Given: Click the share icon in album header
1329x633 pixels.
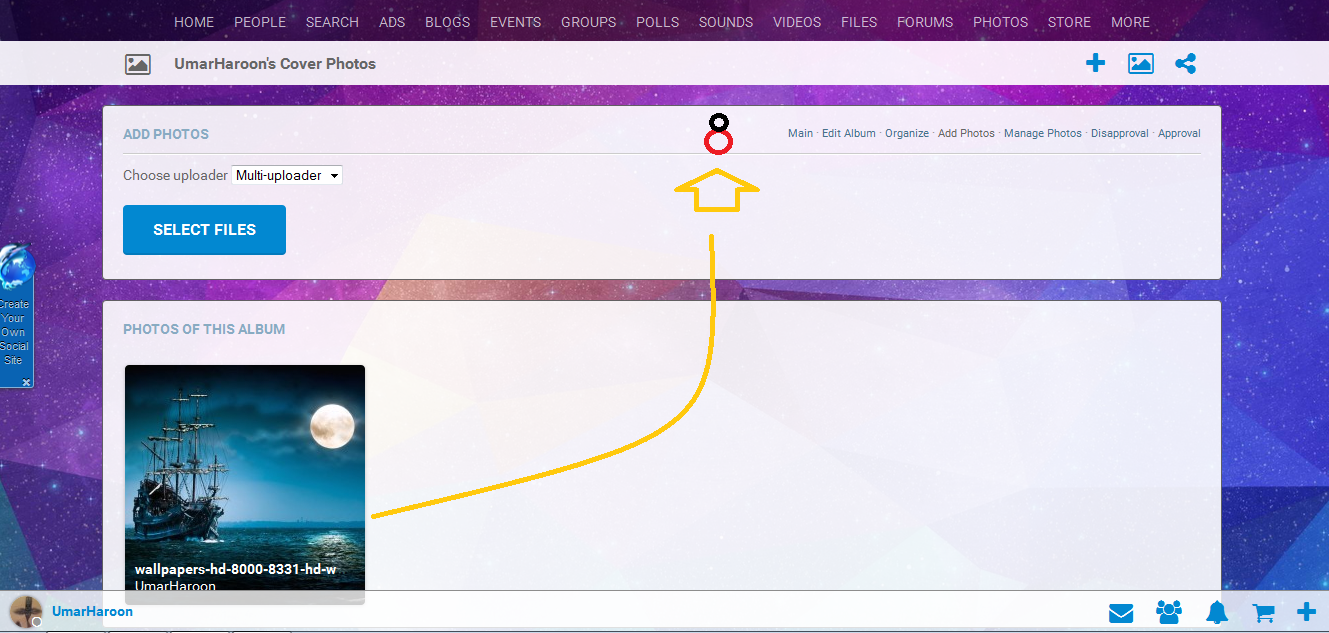Looking at the screenshot, I should coord(1185,64).
